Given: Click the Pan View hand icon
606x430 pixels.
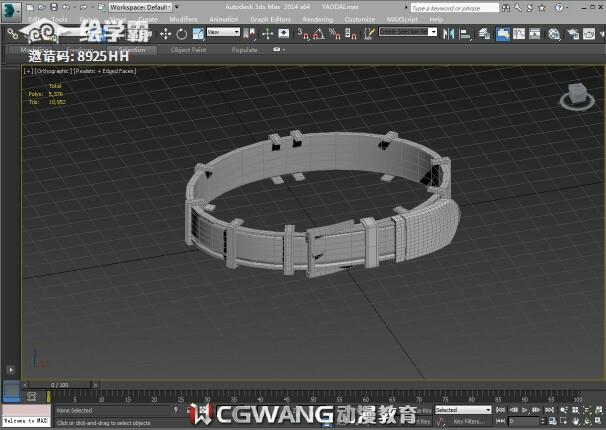Looking at the screenshot, I should [x=575, y=421].
